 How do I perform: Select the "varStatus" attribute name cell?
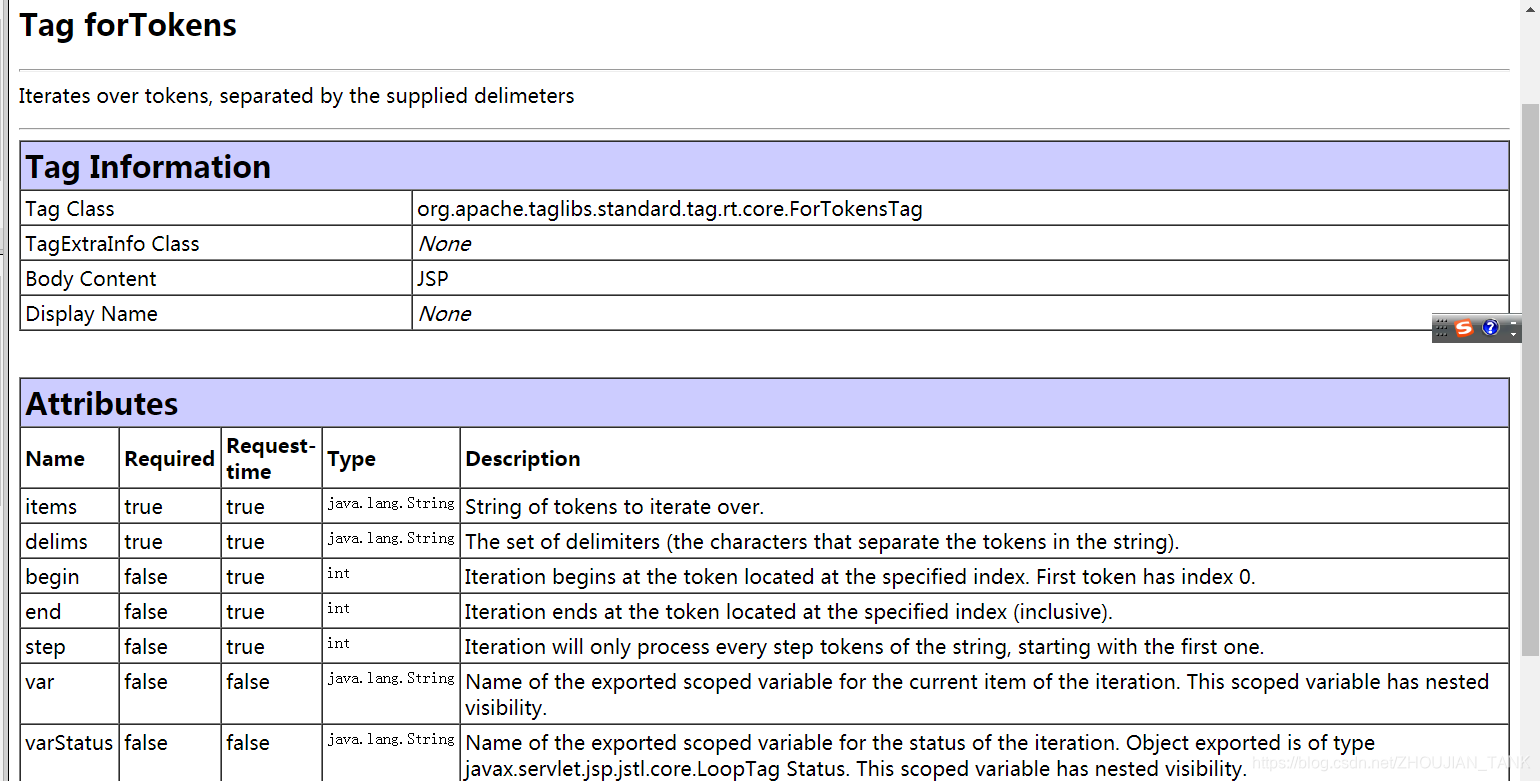tap(70, 753)
